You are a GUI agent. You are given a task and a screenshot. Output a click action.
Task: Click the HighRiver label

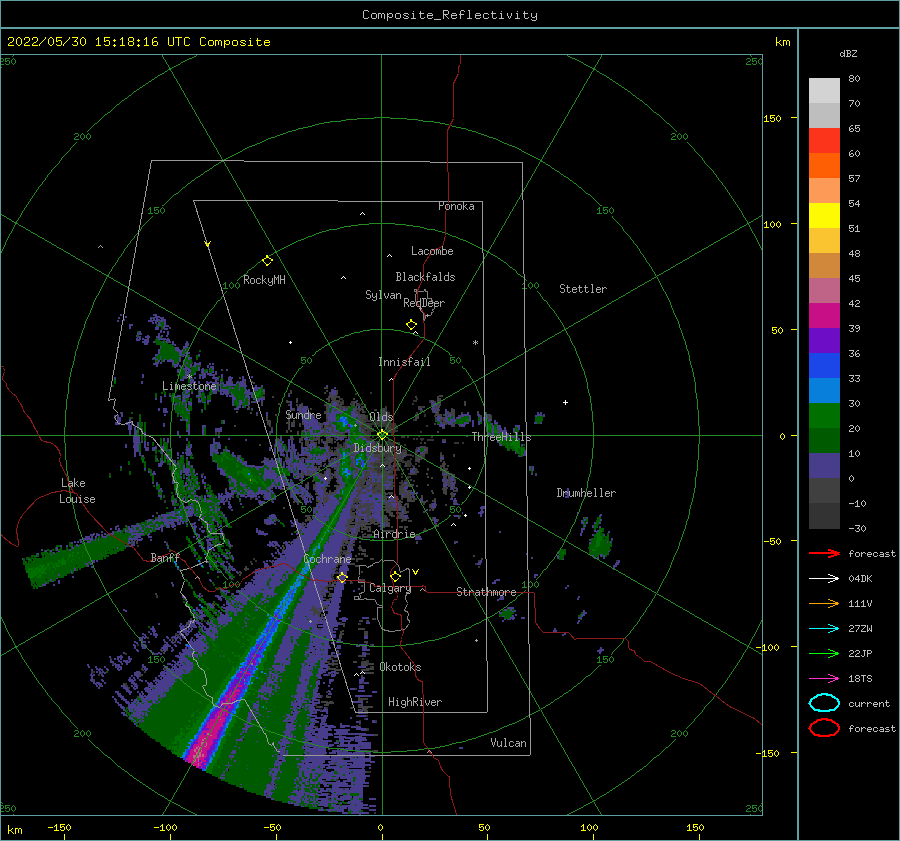415,702
